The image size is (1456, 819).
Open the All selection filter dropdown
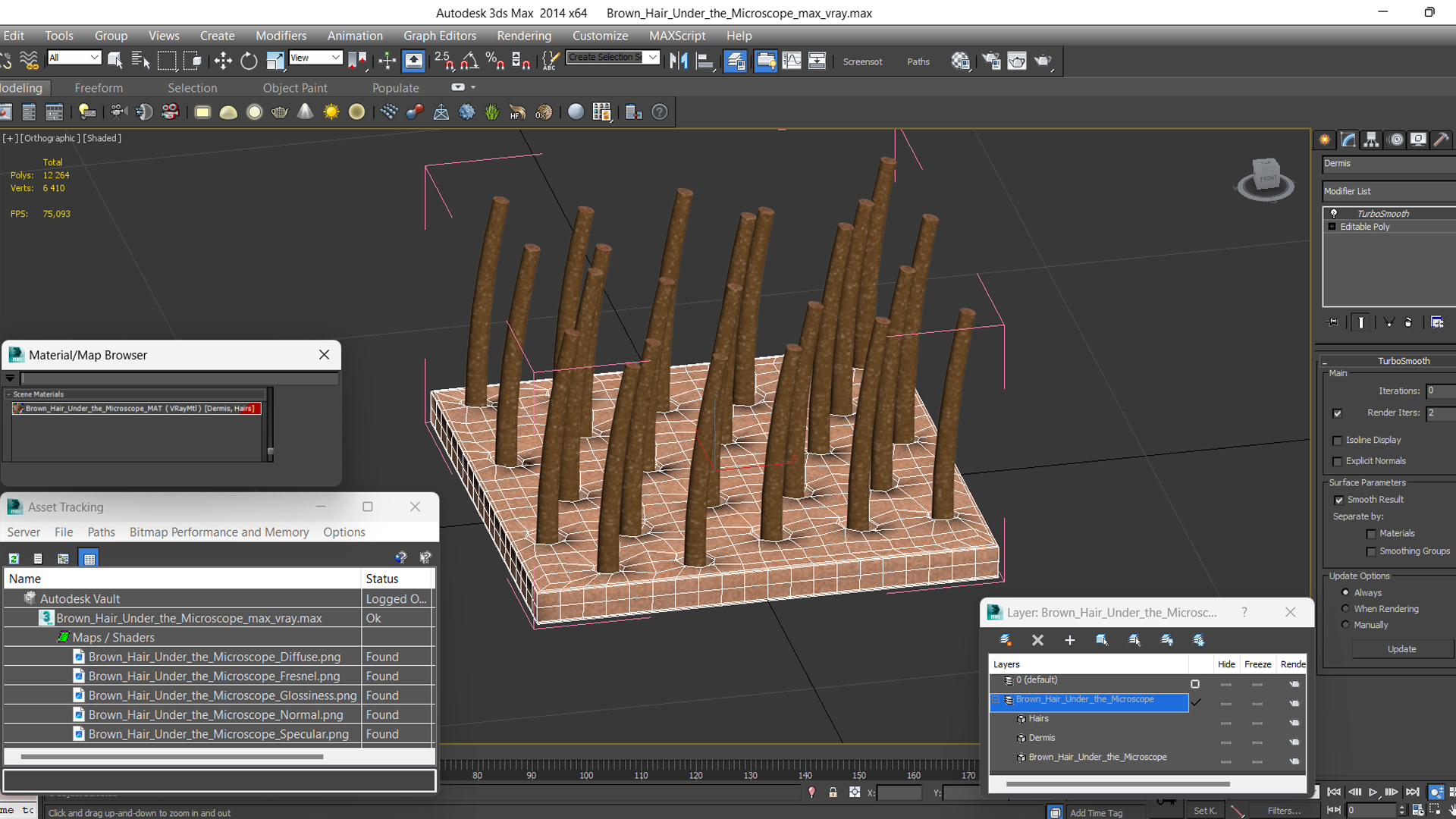(x=74, y=58)
